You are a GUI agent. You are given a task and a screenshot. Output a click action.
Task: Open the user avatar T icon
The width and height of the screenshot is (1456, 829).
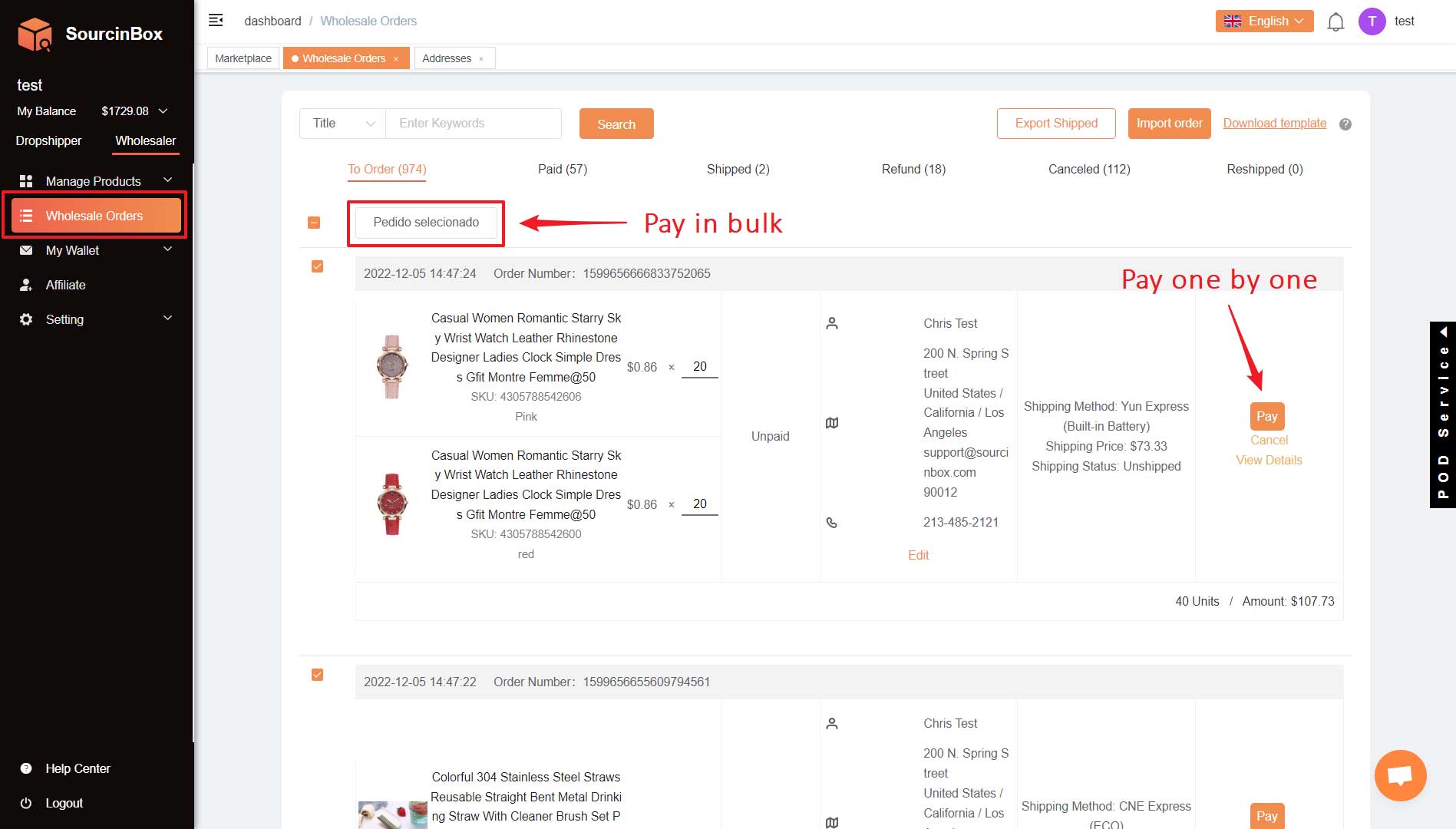(1372, 21)
